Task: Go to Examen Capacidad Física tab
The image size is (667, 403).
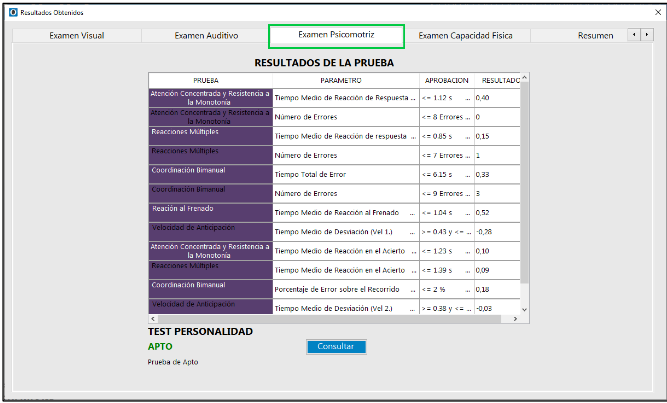Action: (x=465, y=35)
